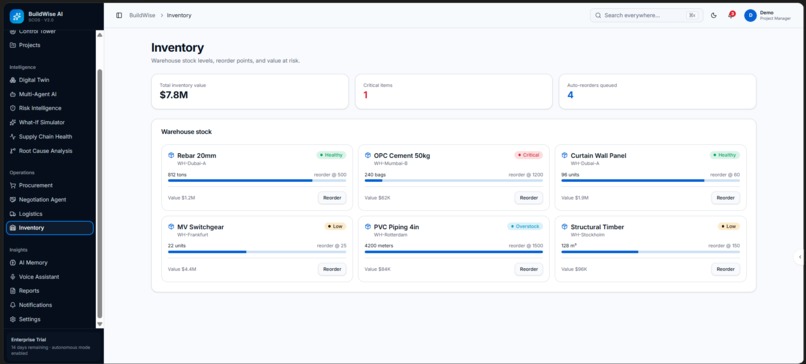Click the MV Switchgear package icon
The image size is (806, 364).
tap(171, 227)
